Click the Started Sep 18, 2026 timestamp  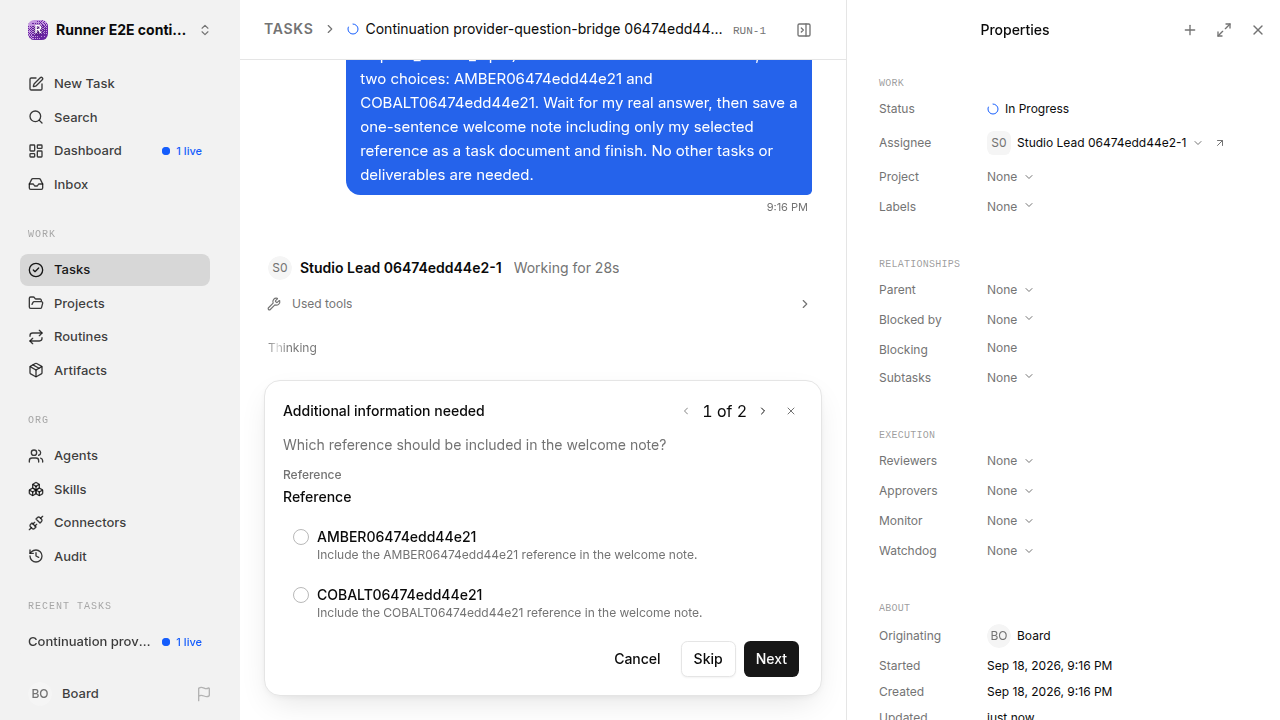pyautogui.click(x=1049, y=666)
